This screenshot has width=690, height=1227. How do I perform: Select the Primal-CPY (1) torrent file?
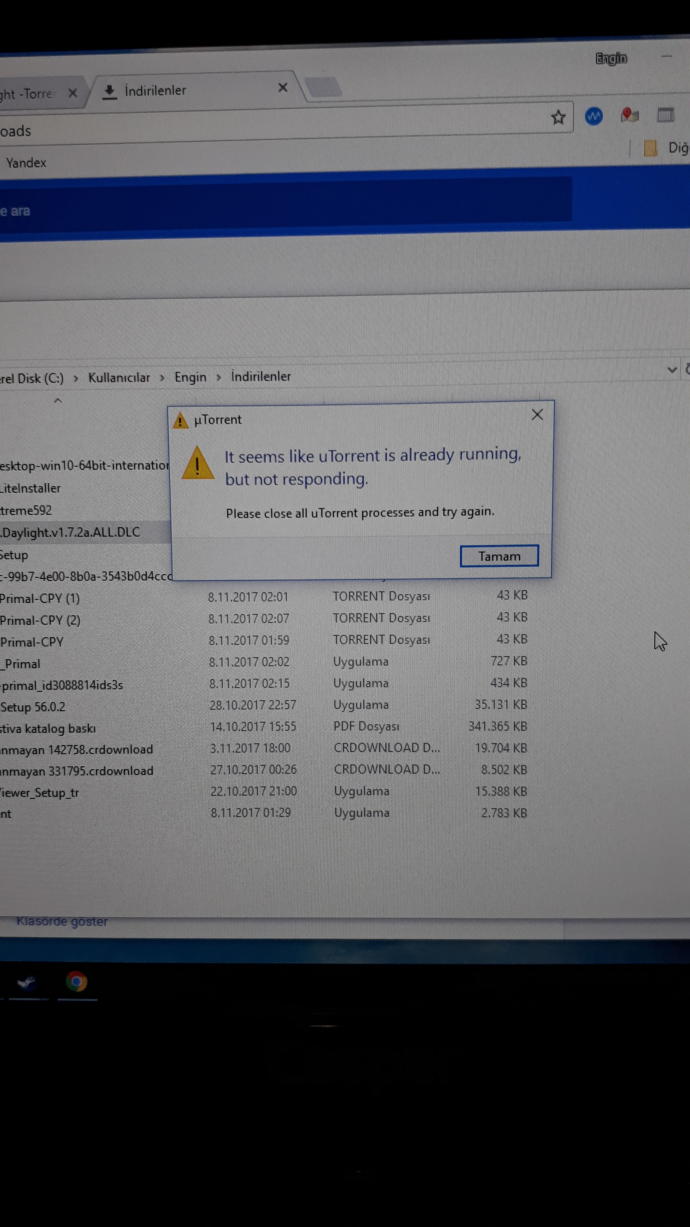click(40, 598)
